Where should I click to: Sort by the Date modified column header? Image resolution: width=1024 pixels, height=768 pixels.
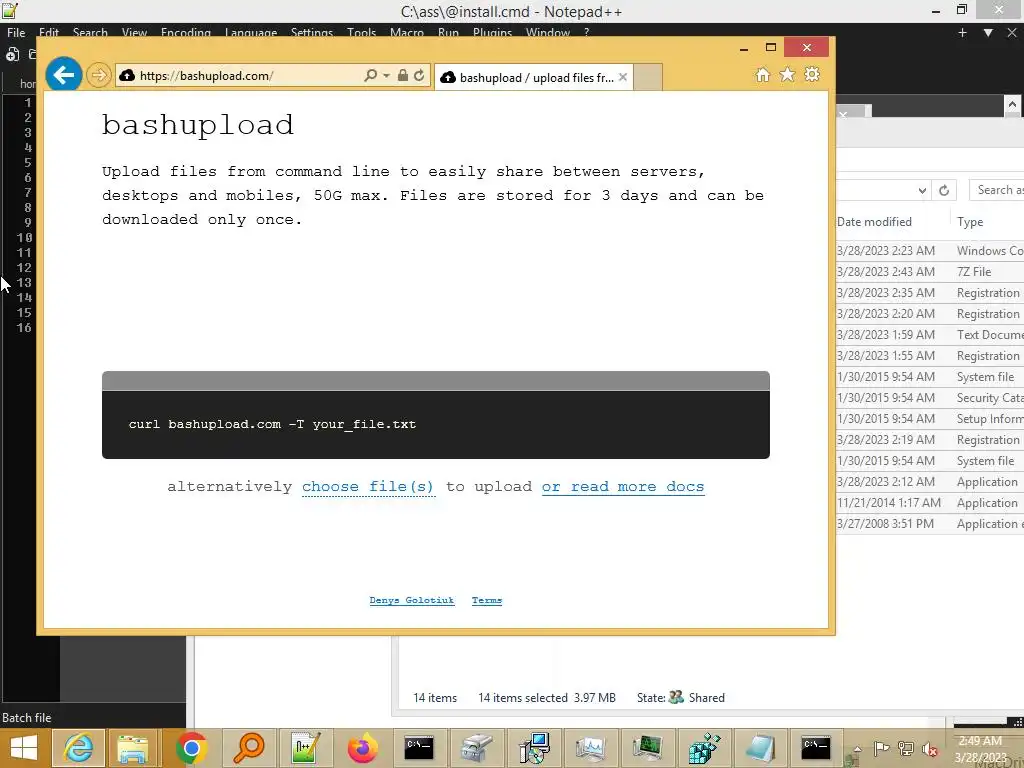874,222
